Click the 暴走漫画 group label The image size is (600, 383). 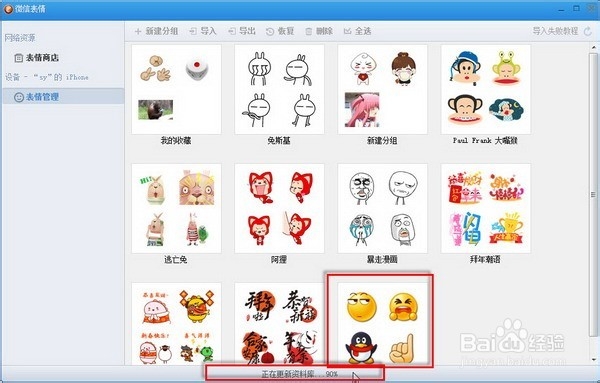[x=382, y=260]
